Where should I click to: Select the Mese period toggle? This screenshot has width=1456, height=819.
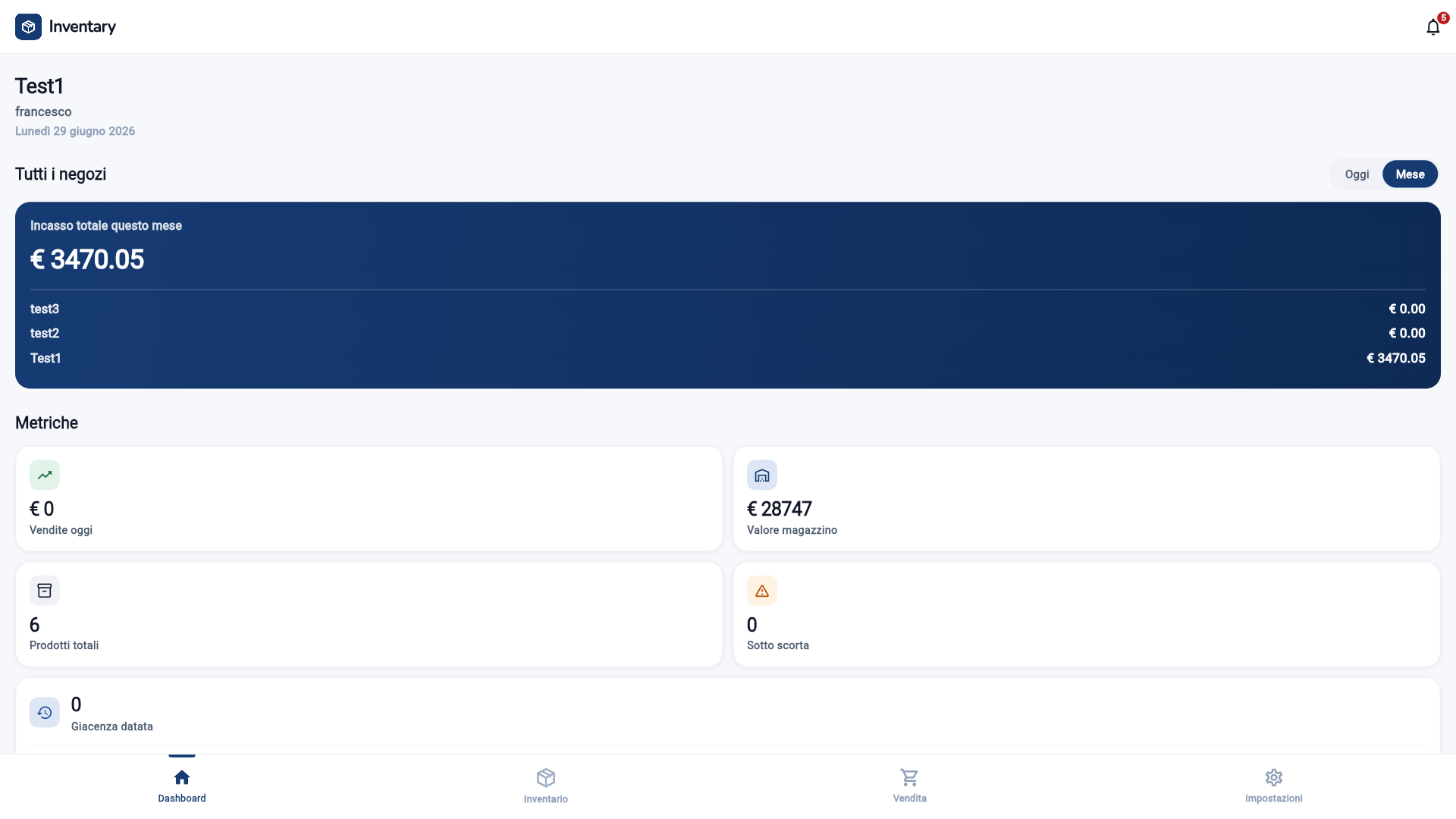coord(1410,174)
